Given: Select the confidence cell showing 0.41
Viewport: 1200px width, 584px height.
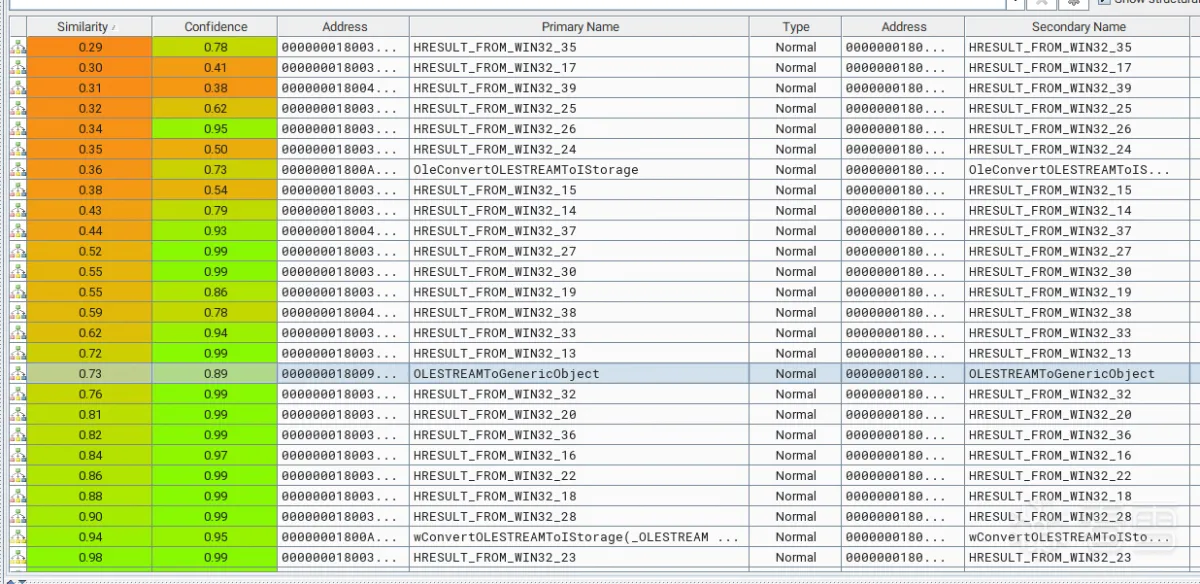Looking at the screenshot, I should [x=215, y=67].
